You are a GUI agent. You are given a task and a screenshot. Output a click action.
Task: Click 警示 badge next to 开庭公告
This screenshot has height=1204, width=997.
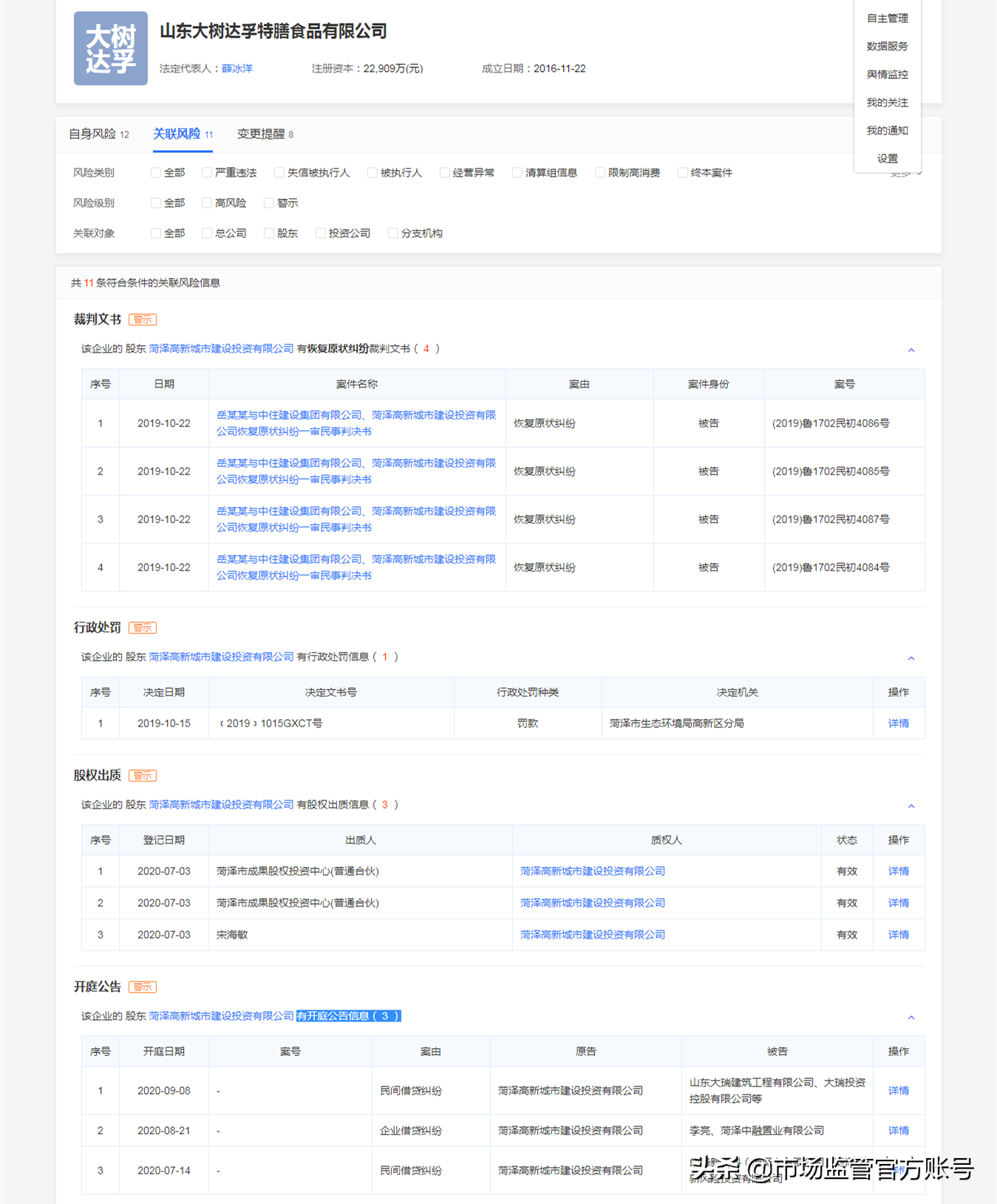click(x=143, y=987)
